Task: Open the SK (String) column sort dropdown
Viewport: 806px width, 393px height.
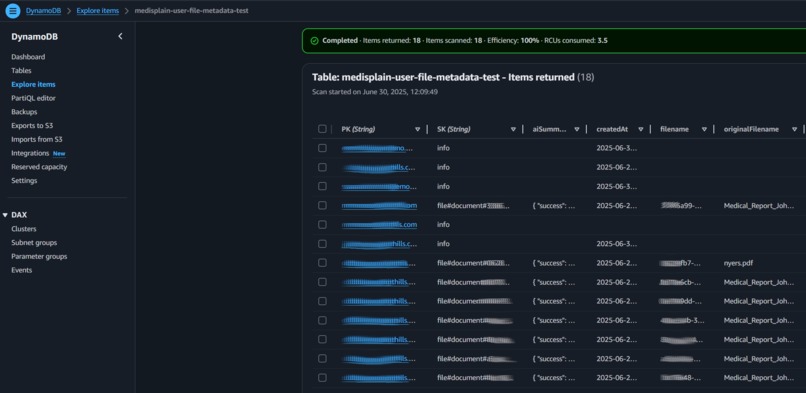Action: click(513, 129)
